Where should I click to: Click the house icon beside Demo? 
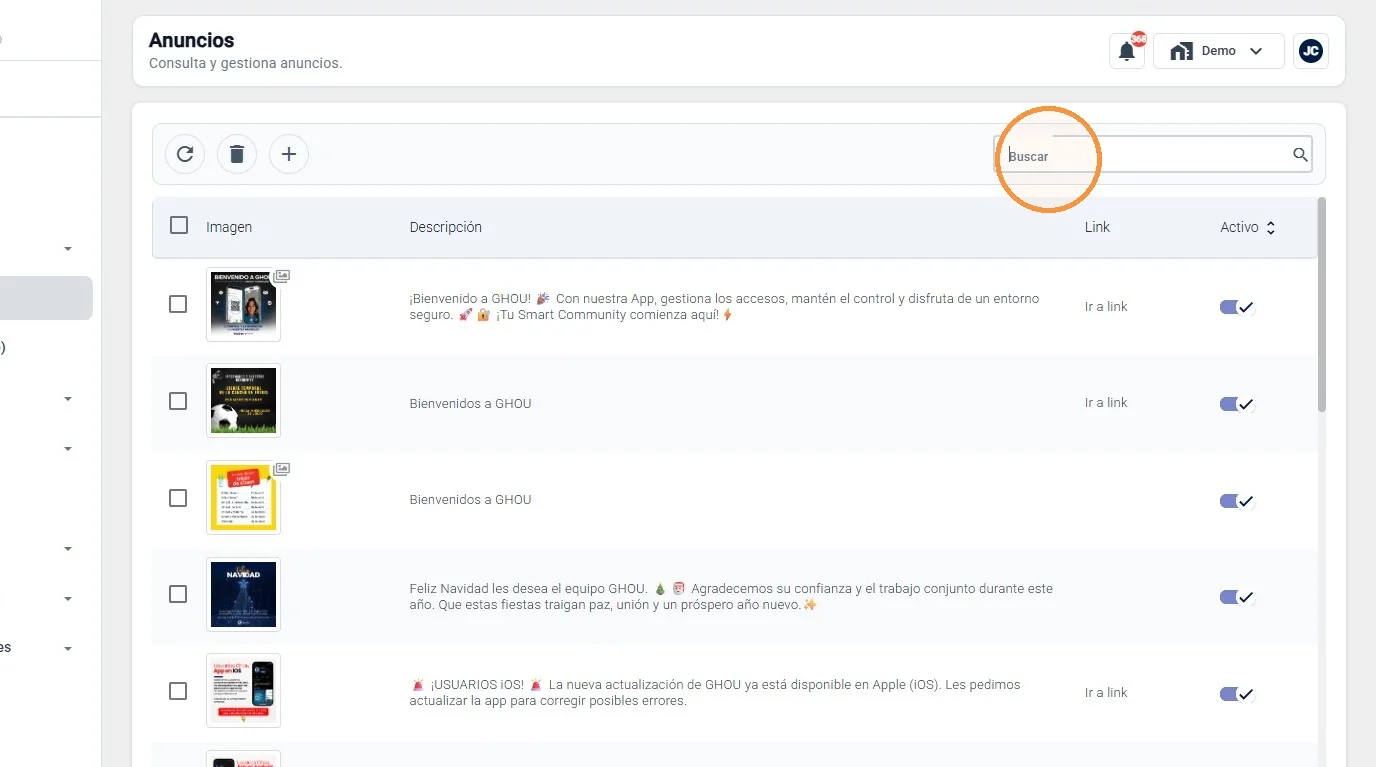1182,51
